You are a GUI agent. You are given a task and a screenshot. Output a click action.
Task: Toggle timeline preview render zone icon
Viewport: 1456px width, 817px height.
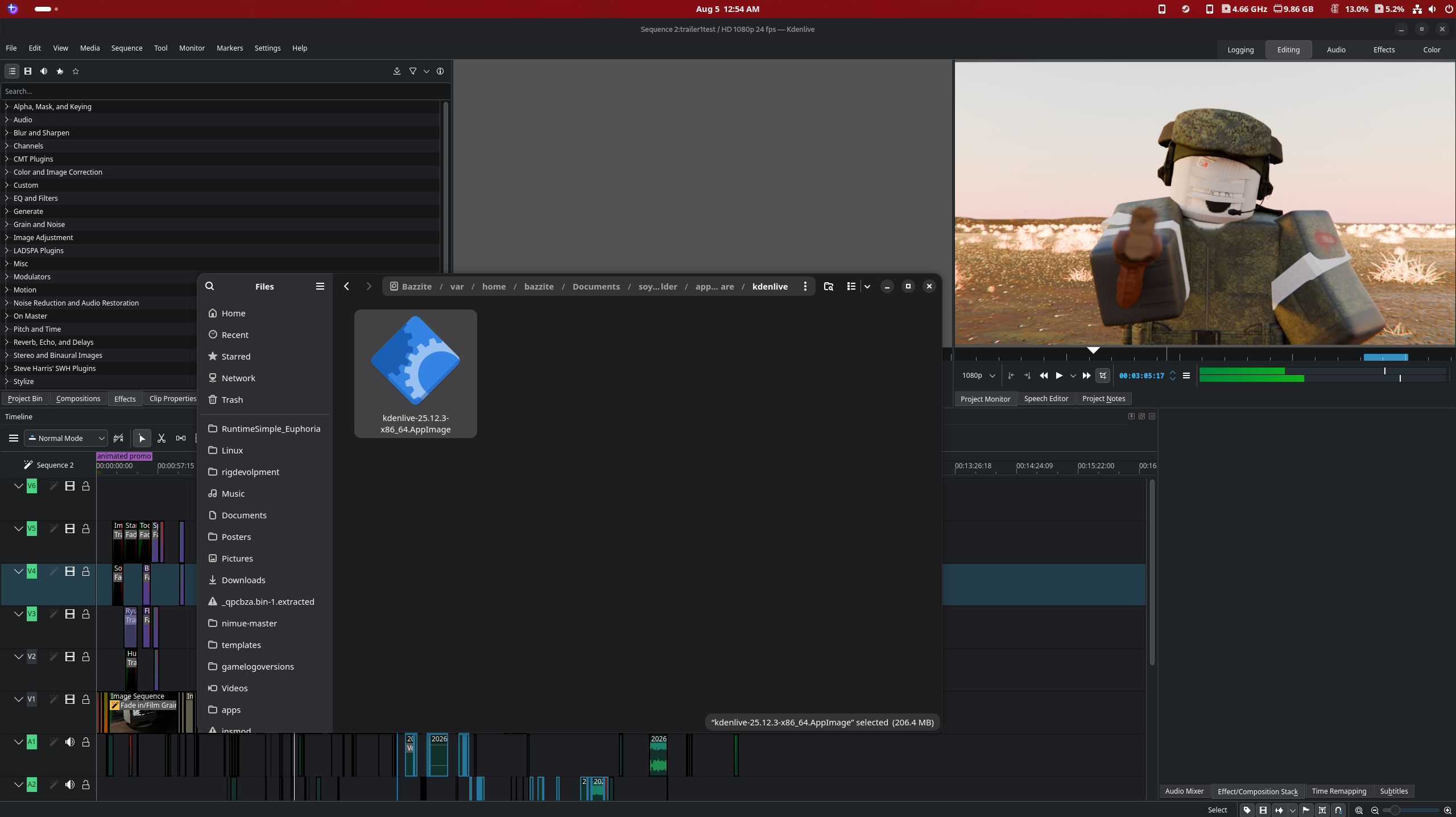pyautogui.click(x=118, y=438)
